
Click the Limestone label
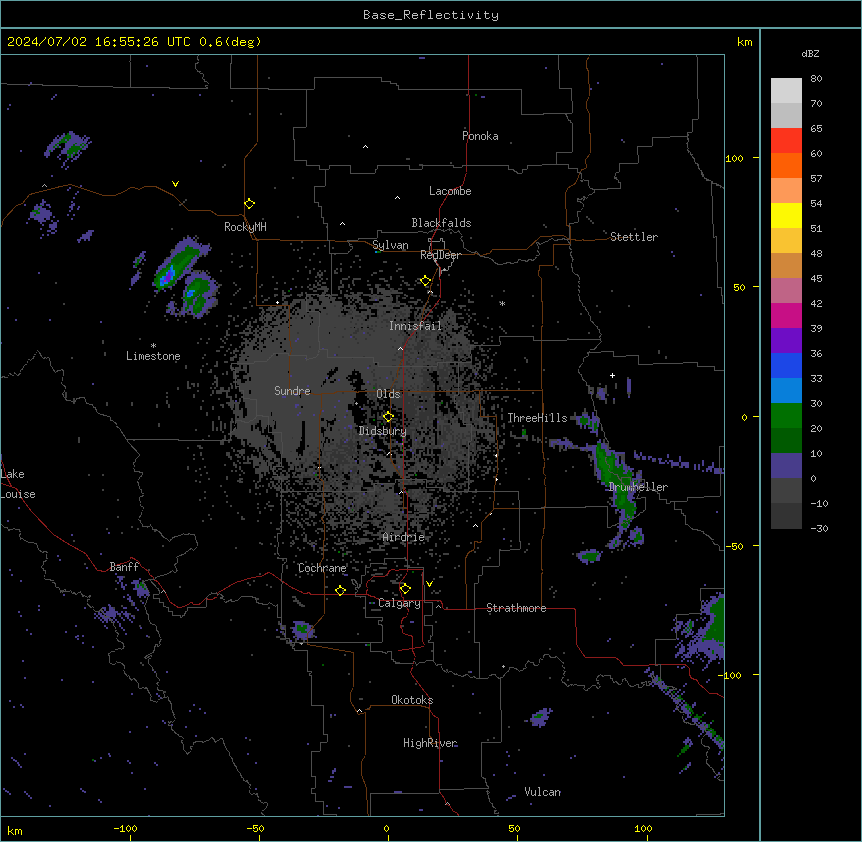153,356
